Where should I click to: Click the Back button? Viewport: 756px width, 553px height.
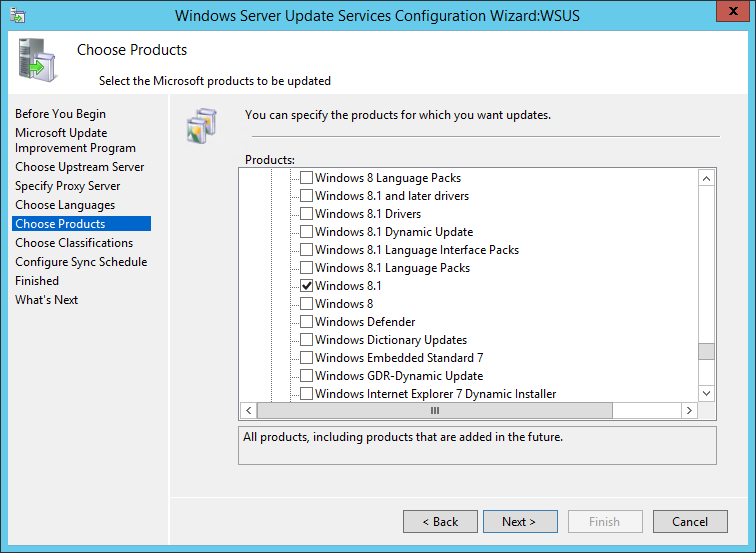(x=440, y=522)
